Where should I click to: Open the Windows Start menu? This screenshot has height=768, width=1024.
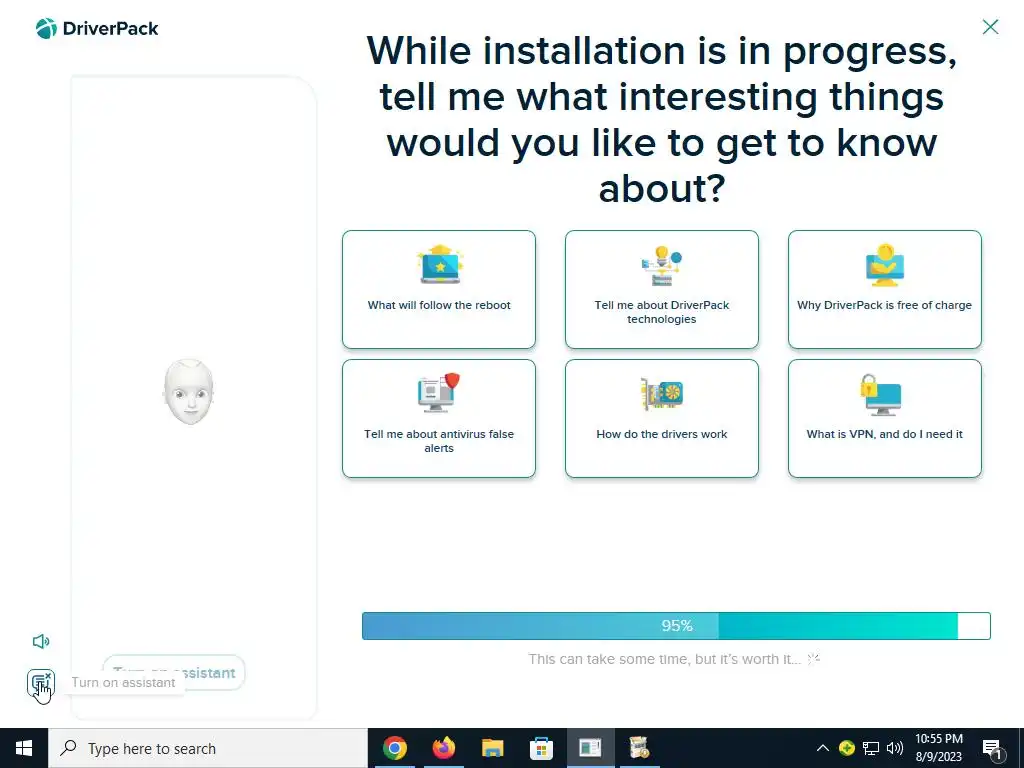point(24,748)
